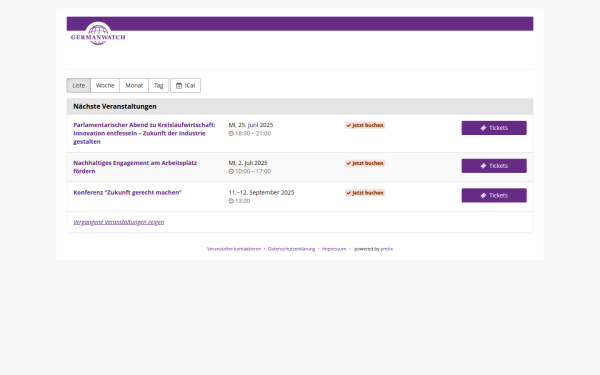Switch to the Tag view tab

pos(158,85)
